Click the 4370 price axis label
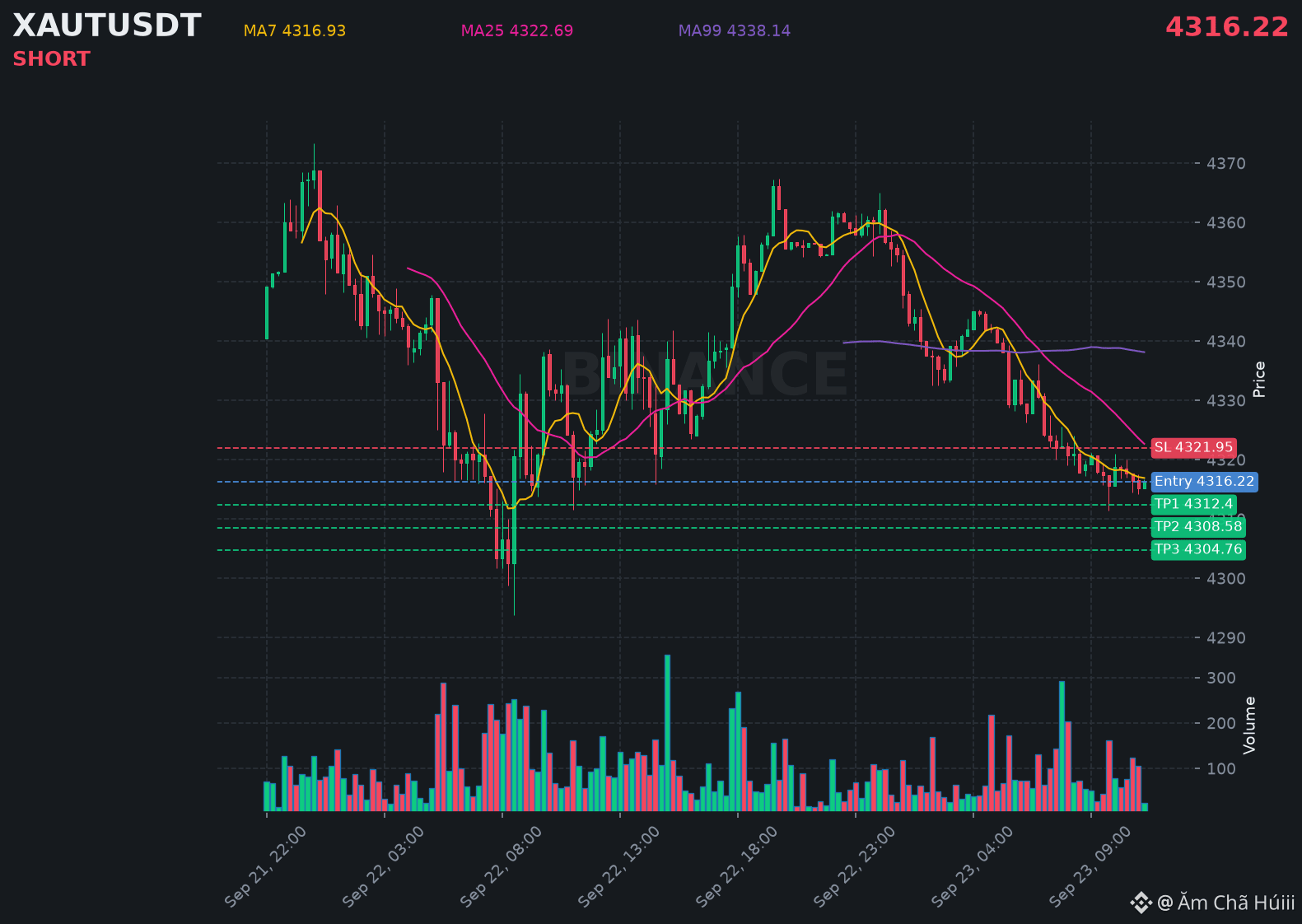 pyautogui.click(x=1226, y=163)
